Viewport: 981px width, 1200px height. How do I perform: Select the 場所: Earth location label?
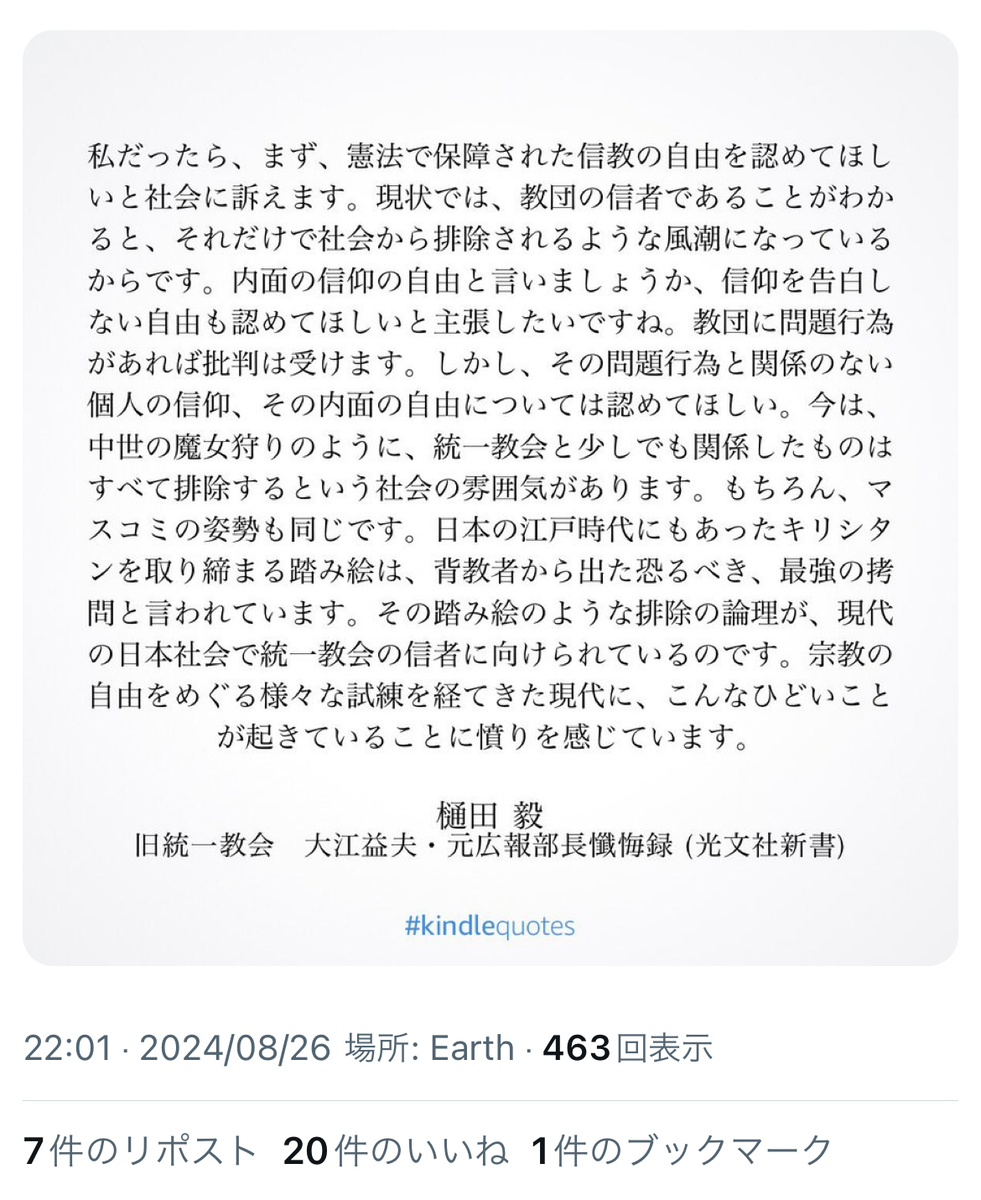click(429, 1048)
